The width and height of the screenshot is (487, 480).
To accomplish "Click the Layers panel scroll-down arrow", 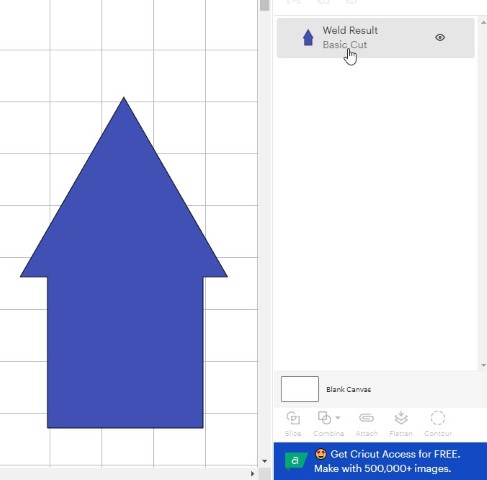I will (483, 366).
